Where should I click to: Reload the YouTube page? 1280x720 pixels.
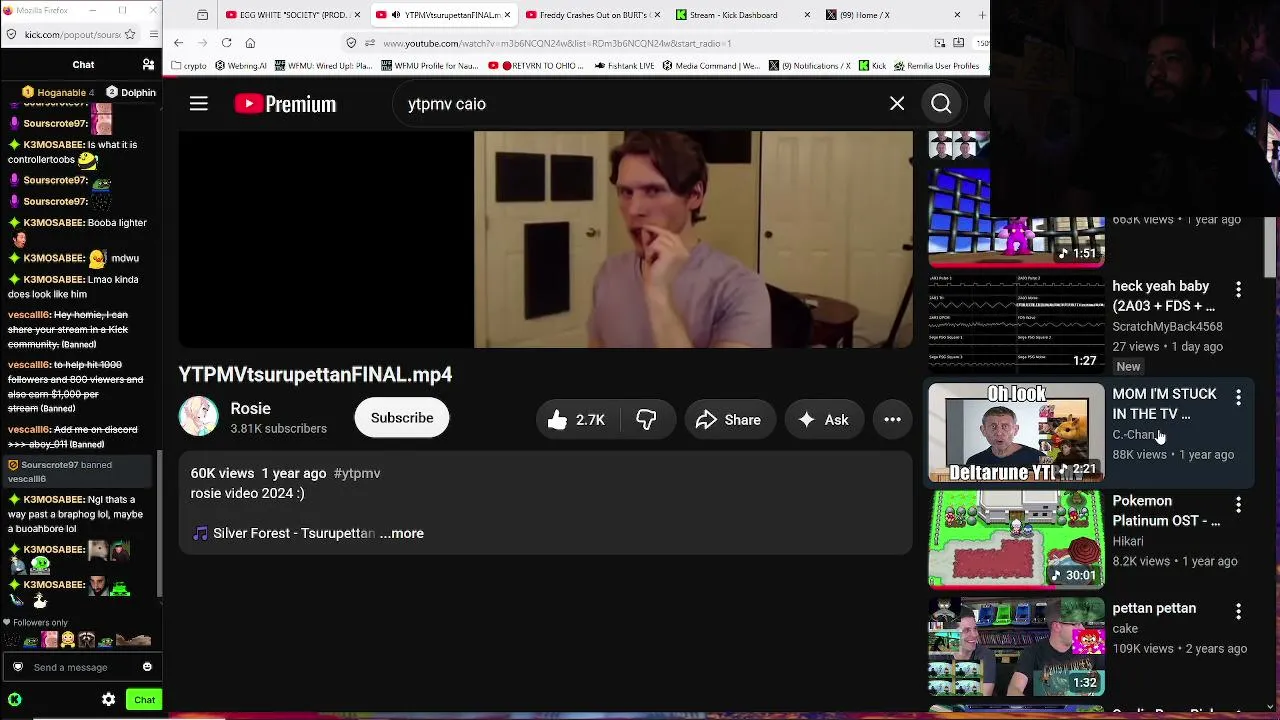226,43
